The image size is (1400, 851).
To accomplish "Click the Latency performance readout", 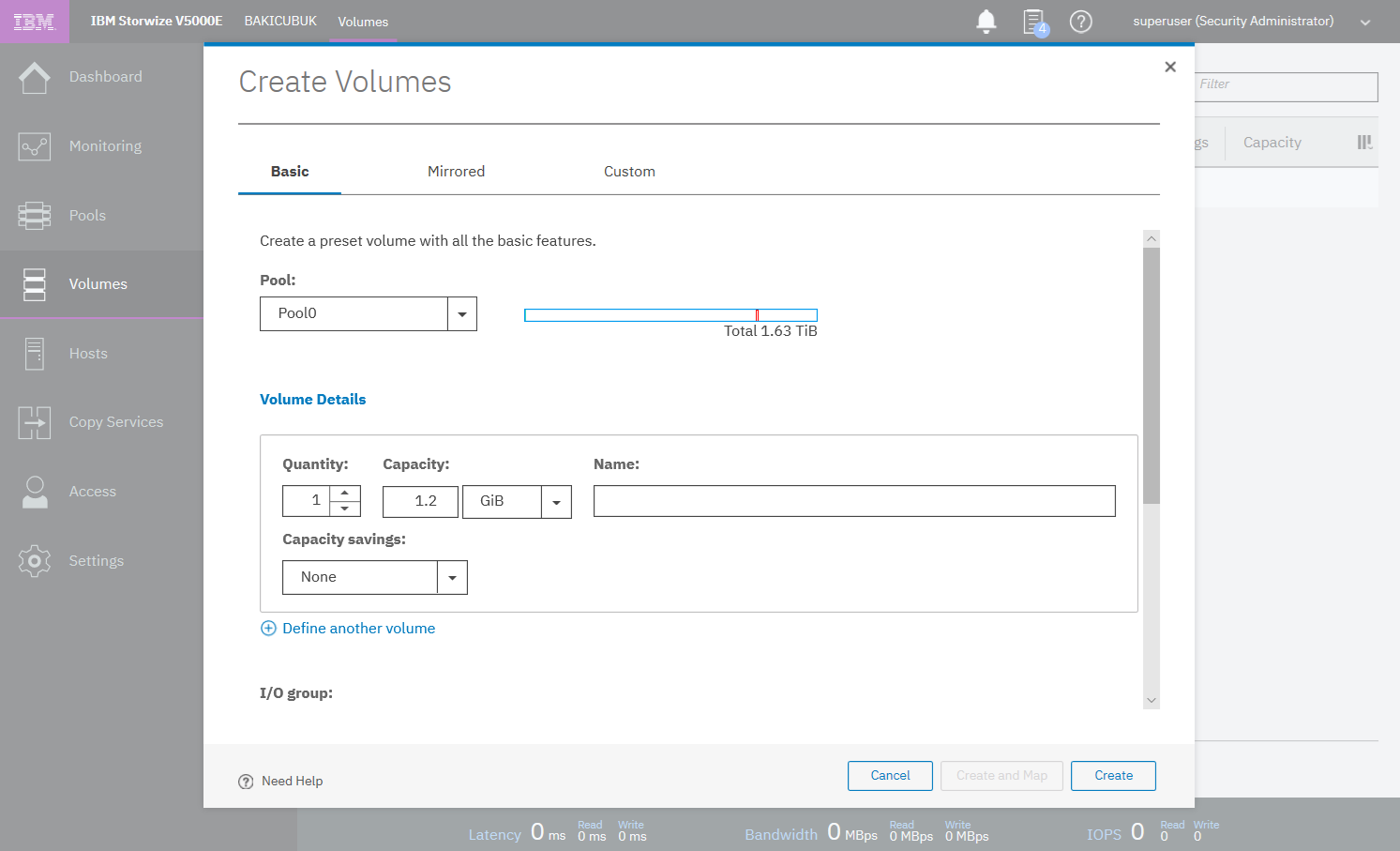I will click(x=557, y=832).
